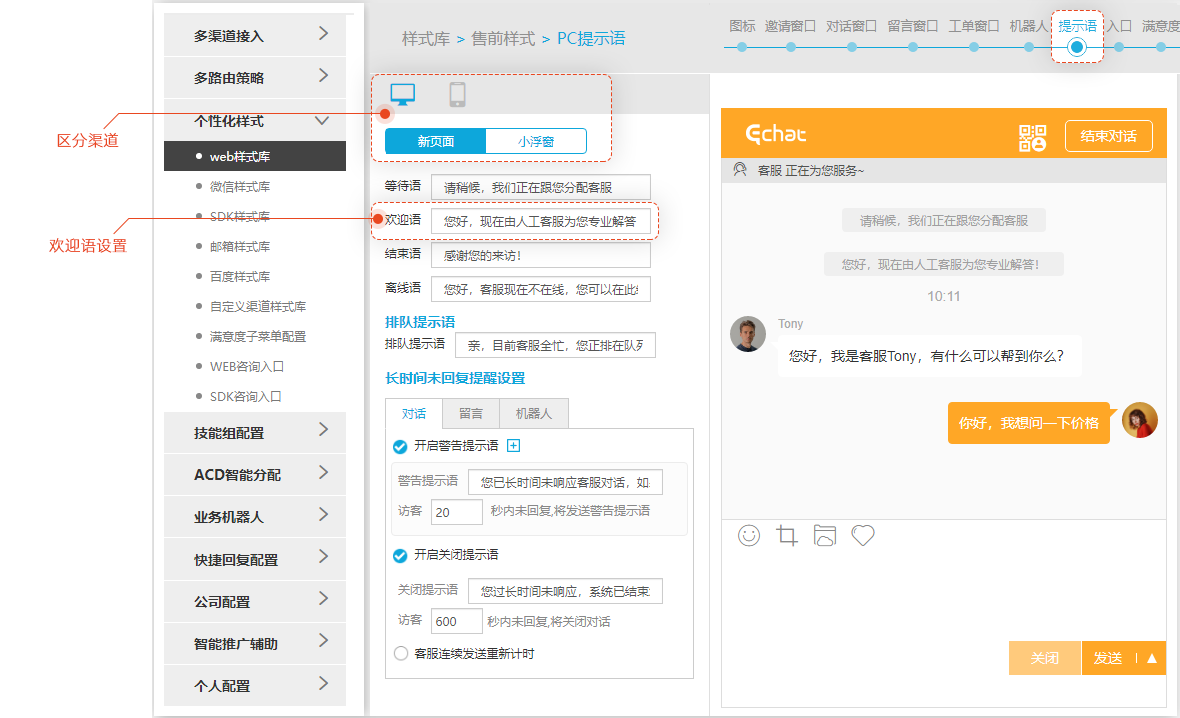Select the desktop PC channel icon
1180x718 pixels.
coord(402,95)
